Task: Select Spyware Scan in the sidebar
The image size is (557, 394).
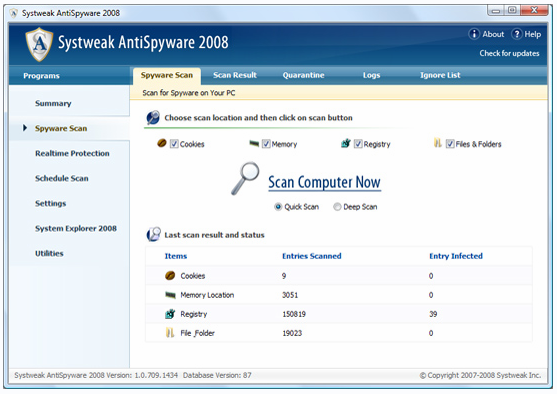Action: click(61, 128)
